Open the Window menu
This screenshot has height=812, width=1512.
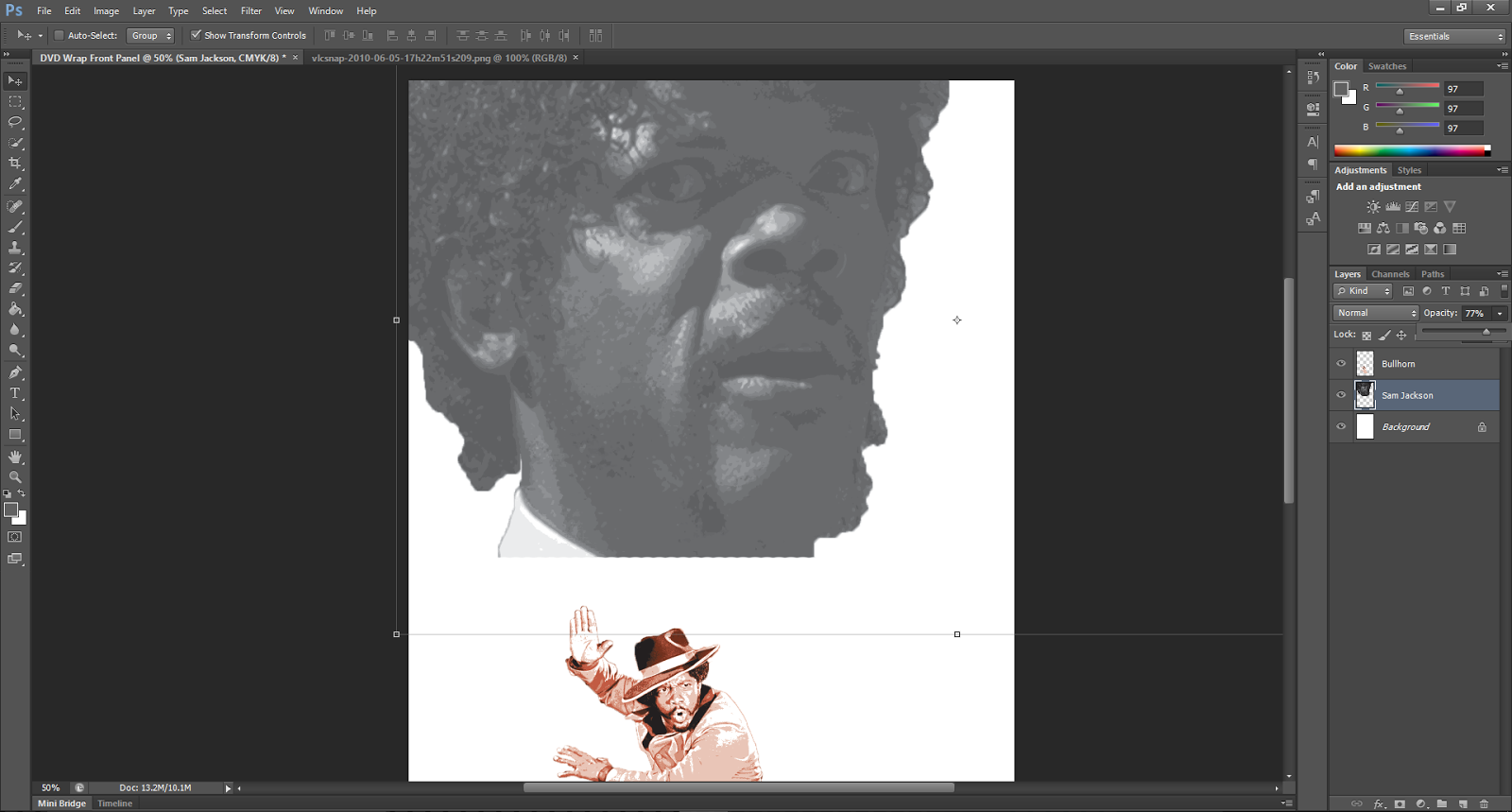click(x=325, y=10)
